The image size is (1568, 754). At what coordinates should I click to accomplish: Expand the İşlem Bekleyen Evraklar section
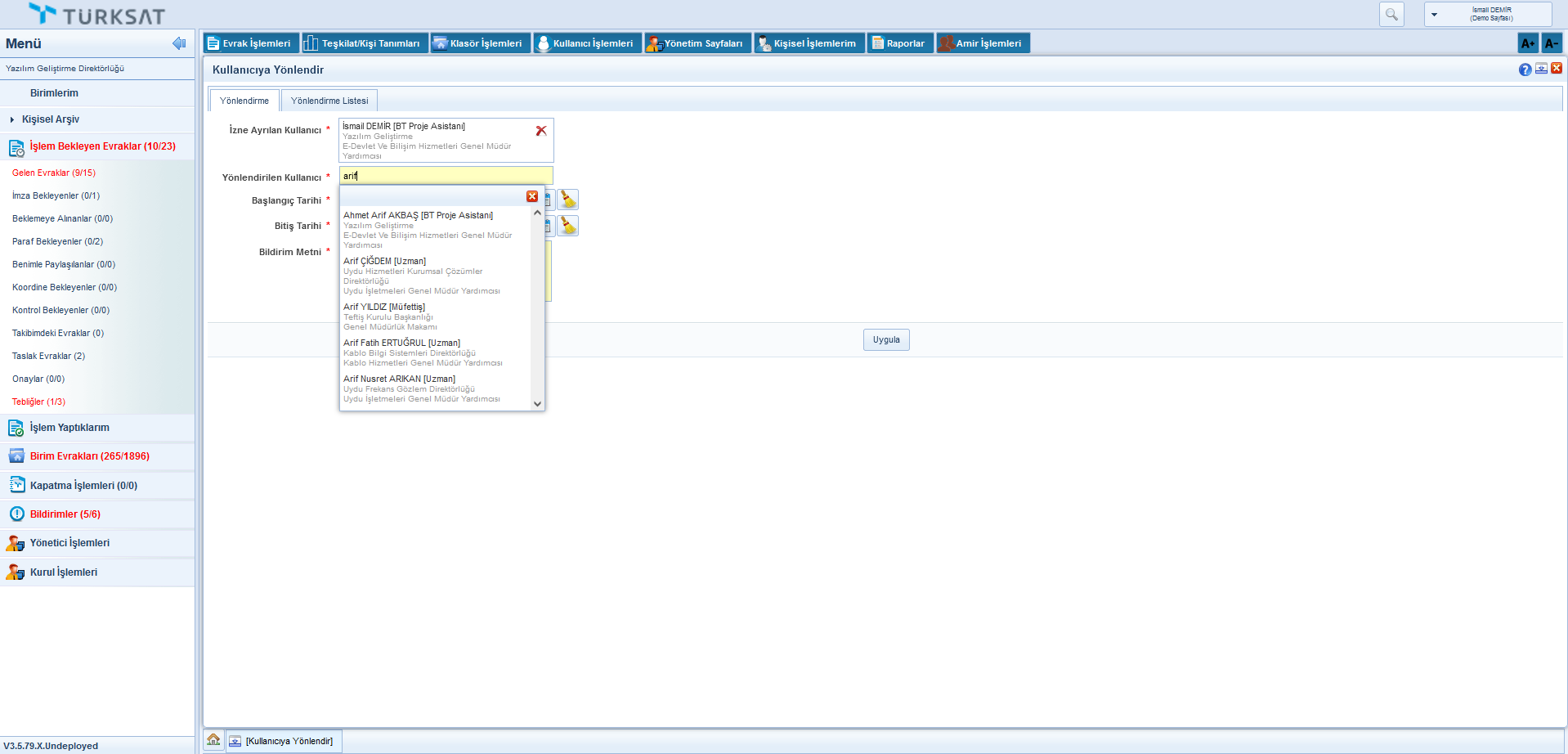coord(102,146)
